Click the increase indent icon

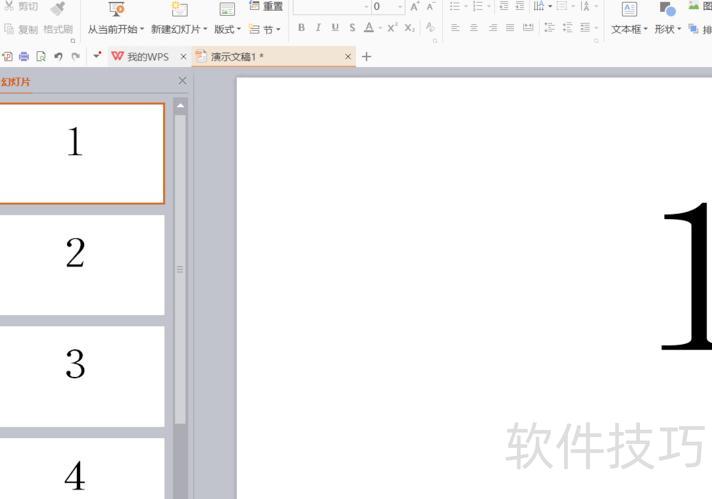tap(520, 6)
